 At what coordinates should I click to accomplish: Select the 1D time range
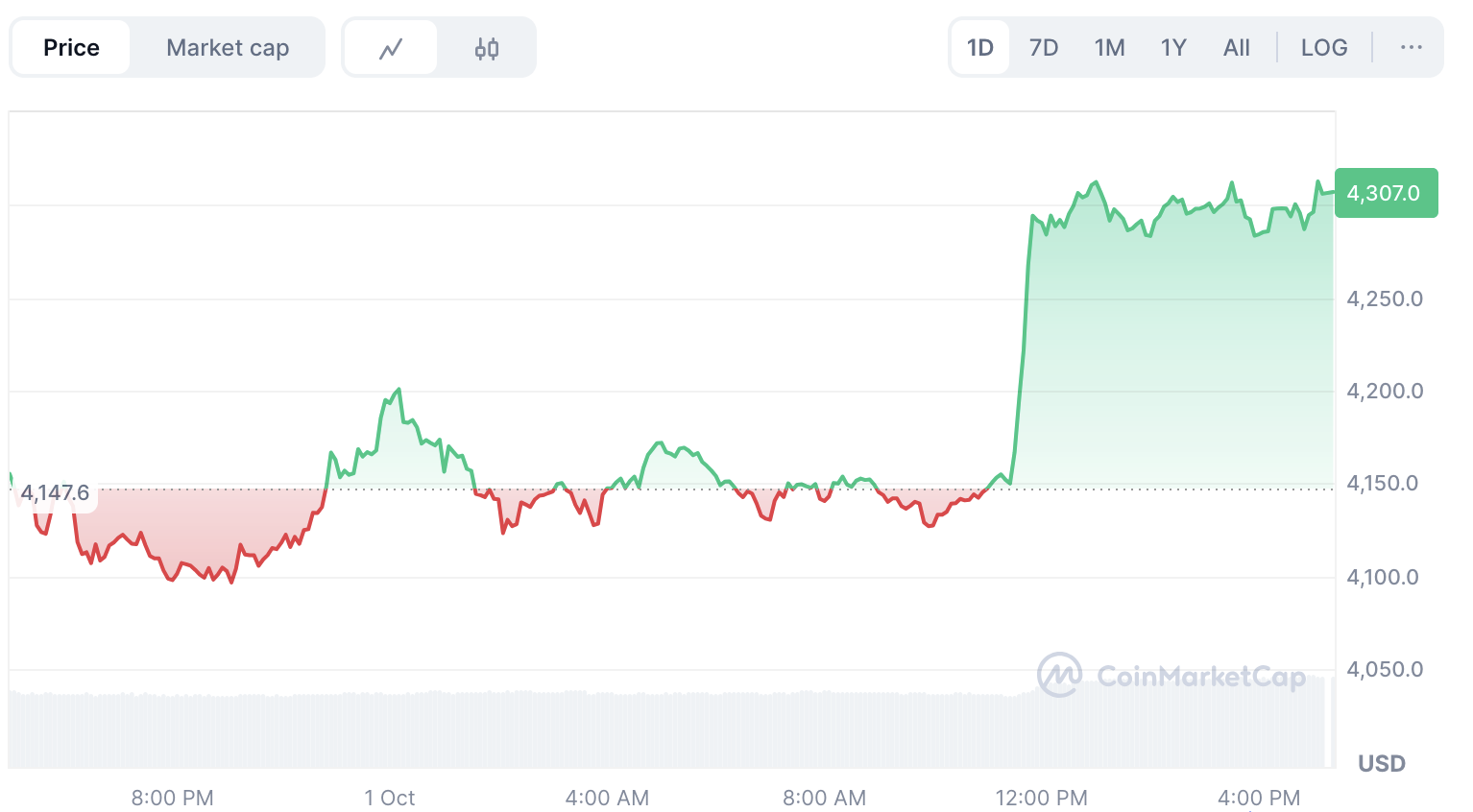coord(979,48)
